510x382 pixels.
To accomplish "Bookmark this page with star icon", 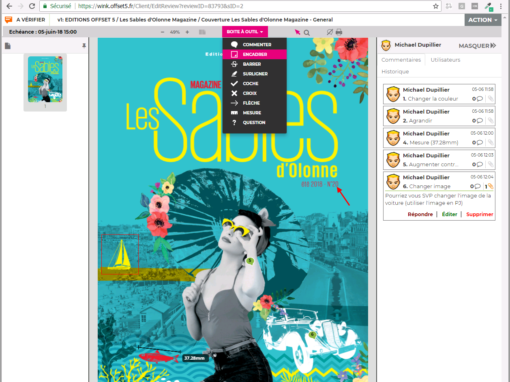I will click(x=435, y=6).
